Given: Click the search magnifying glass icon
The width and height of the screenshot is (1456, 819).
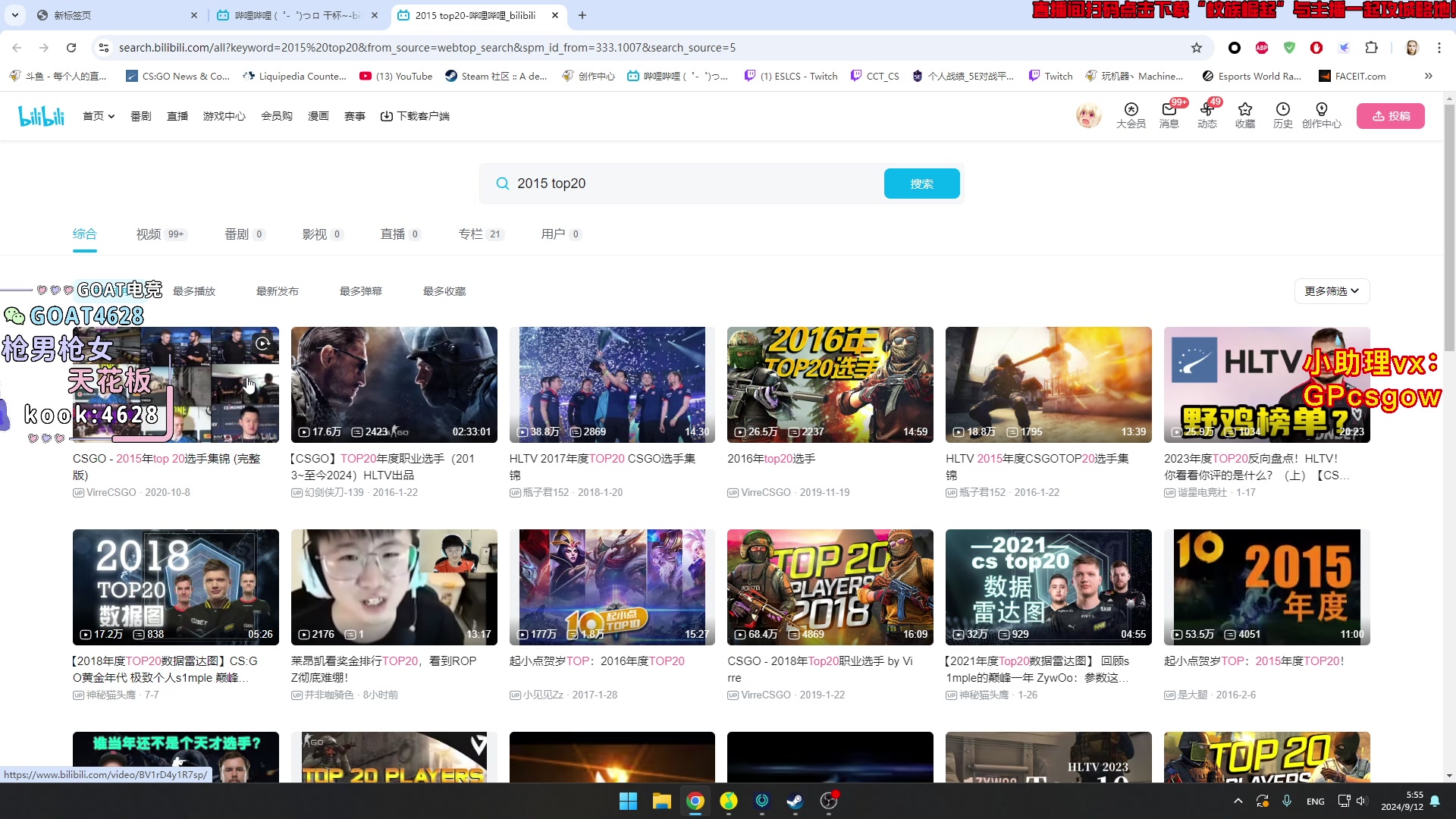Looking at the screenshot, I should click(x=502, y=183).
